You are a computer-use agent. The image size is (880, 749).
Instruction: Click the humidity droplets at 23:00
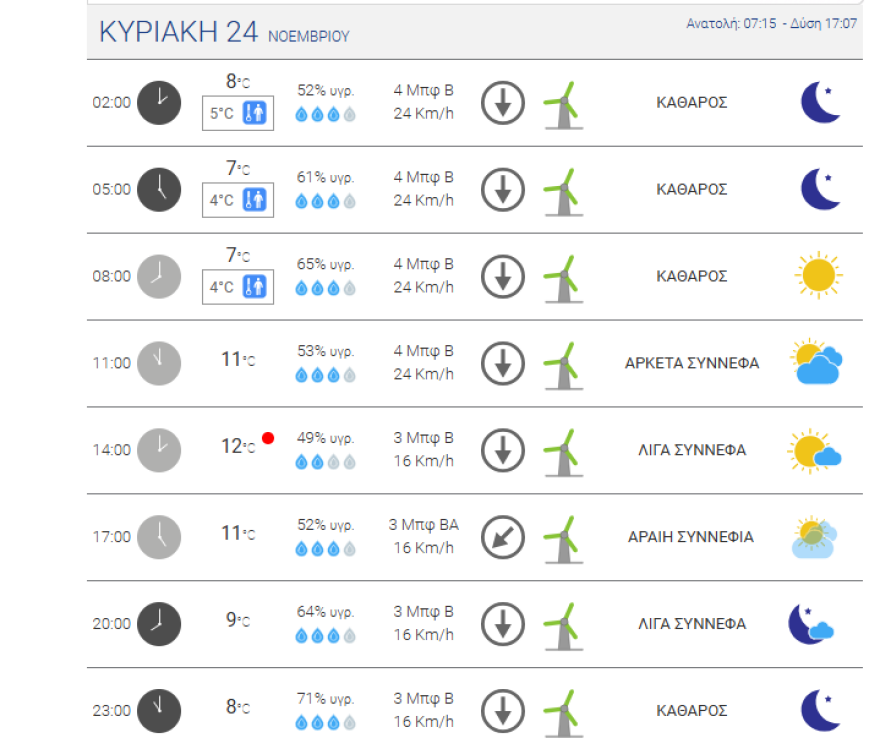point(326,723)
